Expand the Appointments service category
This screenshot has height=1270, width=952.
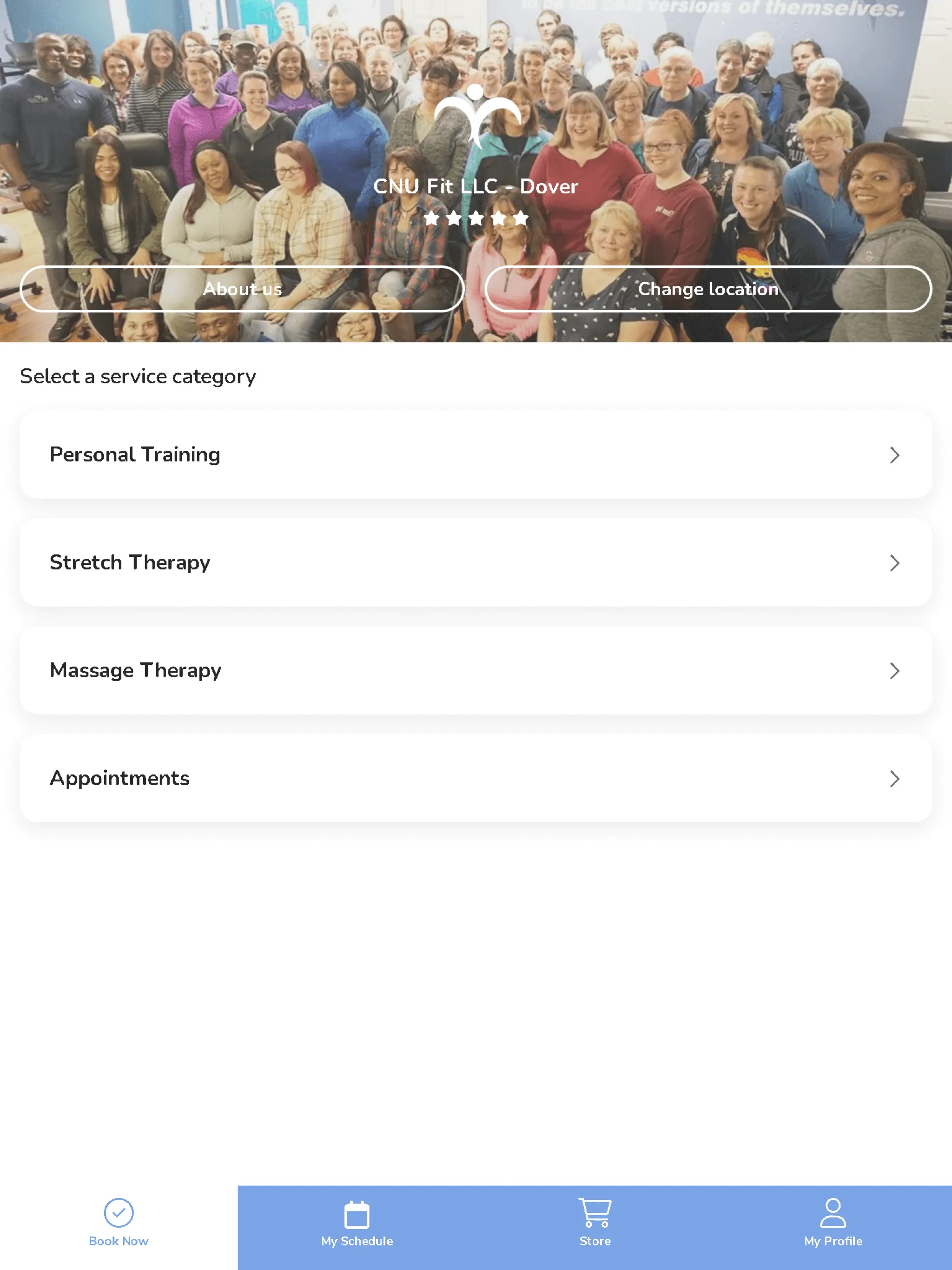coord(476,778)
